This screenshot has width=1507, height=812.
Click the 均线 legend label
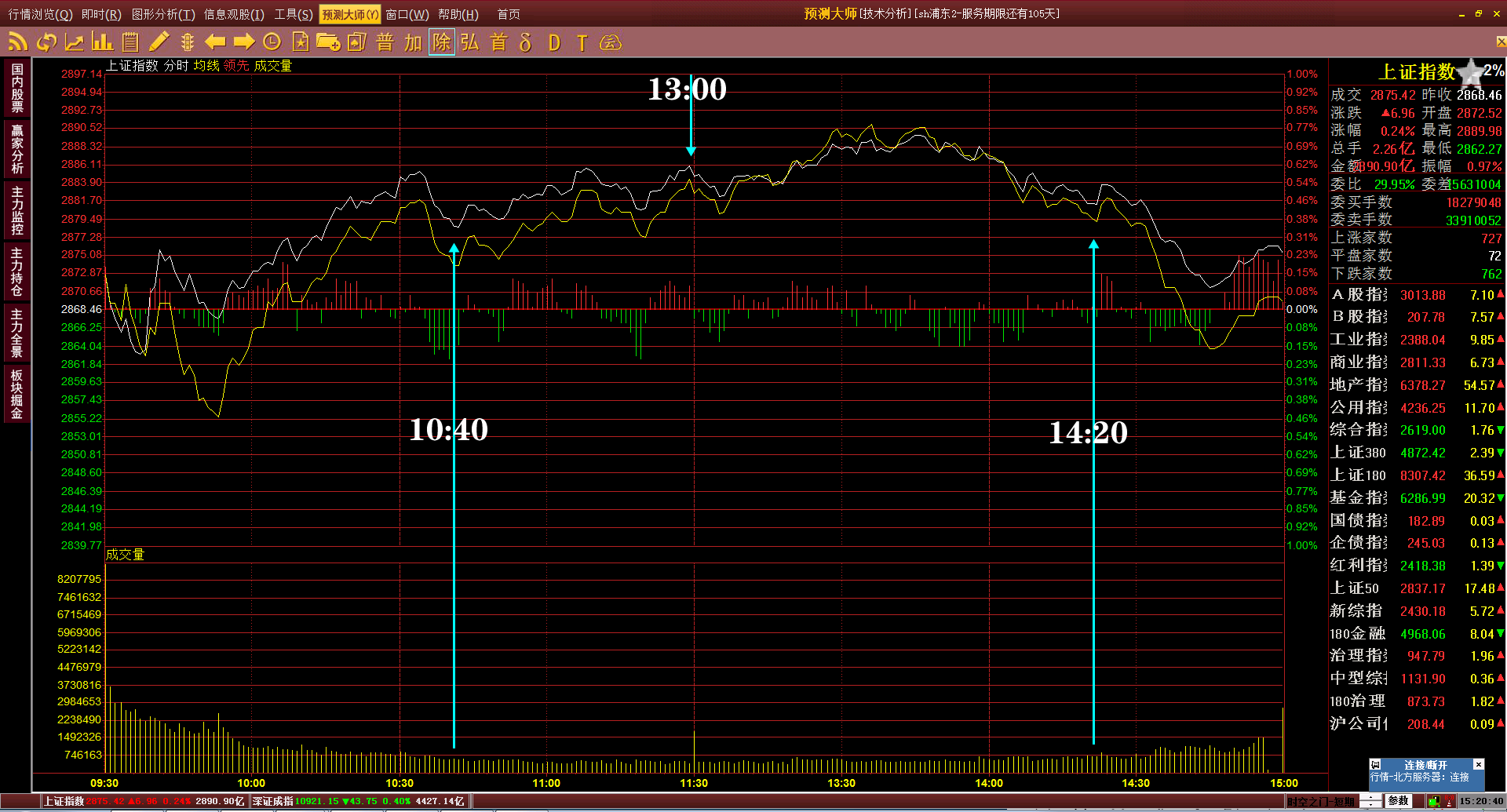pos(206,66)
